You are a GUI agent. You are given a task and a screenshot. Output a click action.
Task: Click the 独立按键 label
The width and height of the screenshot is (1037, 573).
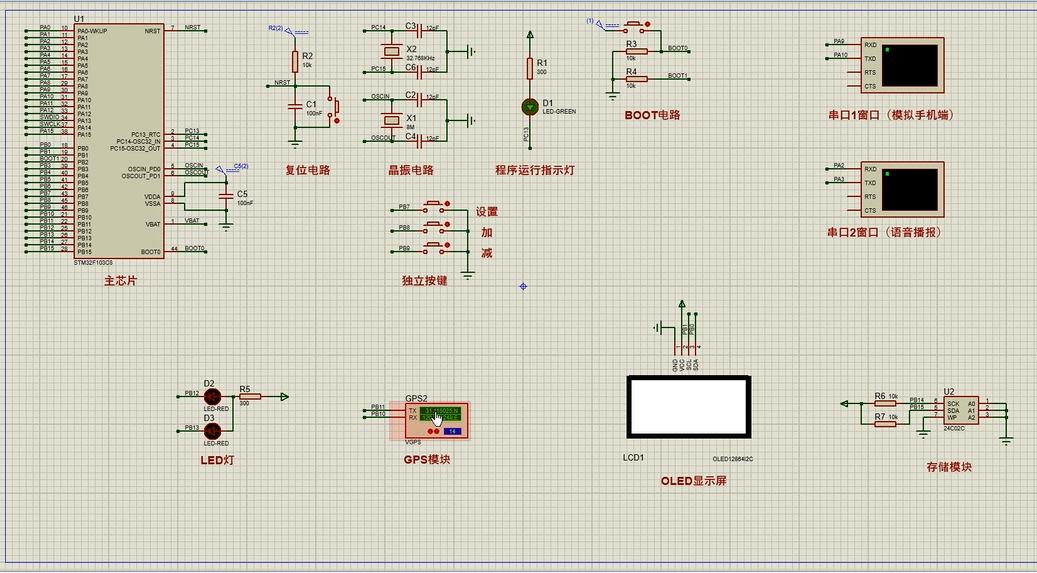click(425, 281)
